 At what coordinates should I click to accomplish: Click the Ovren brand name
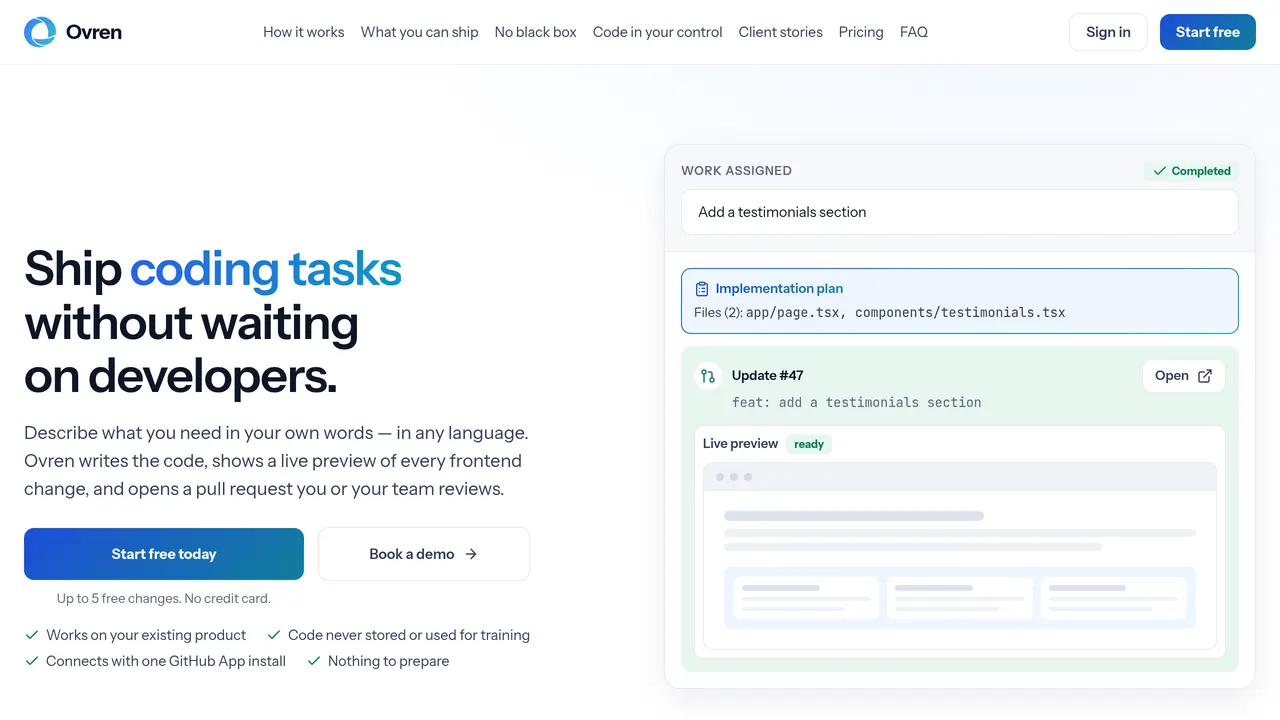pos(94,32)
